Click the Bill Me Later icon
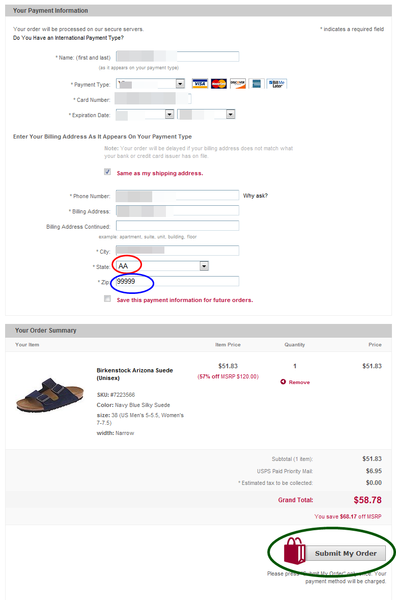Viewport: 396px width, 600px height. coord(277,83)
